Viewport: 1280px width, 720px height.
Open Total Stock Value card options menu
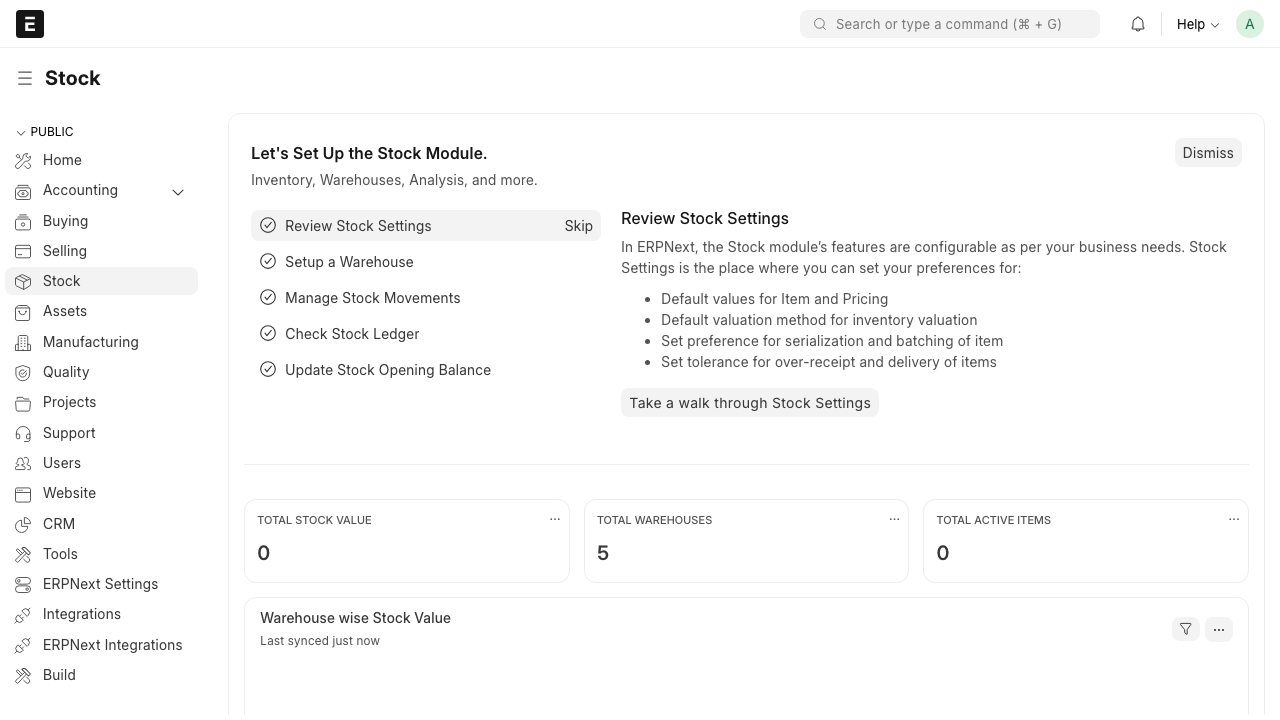coord(555,519)
